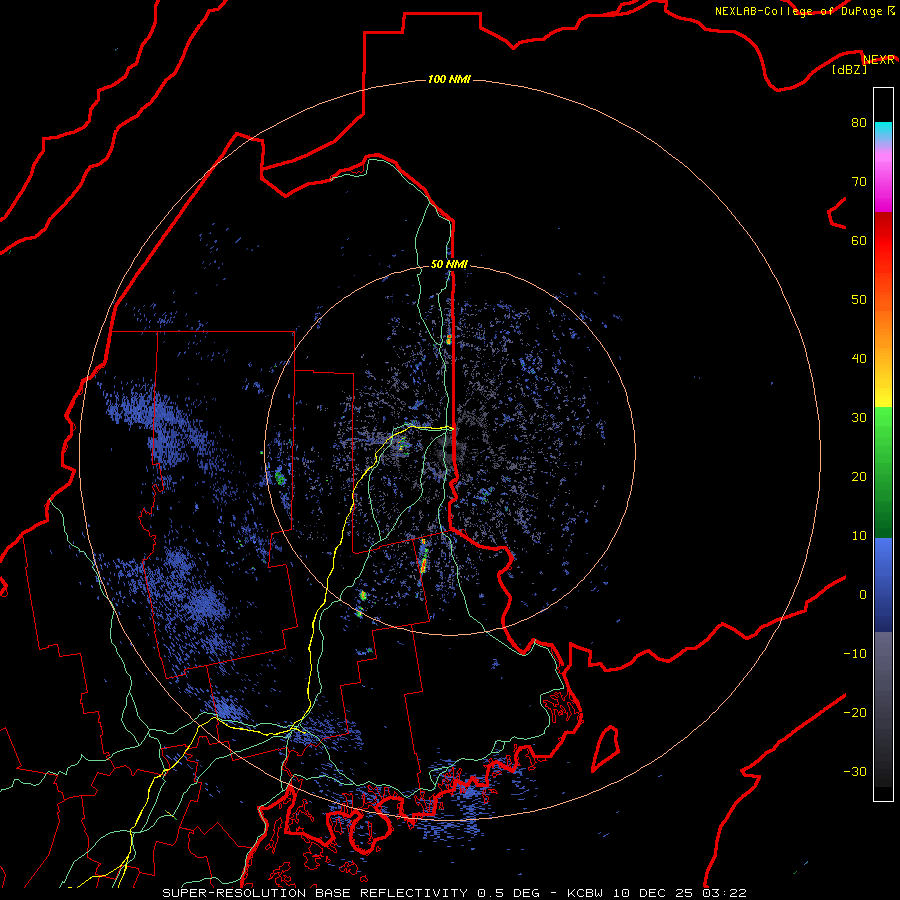The height and width of the screenshot is (900, 900).
Task: Click the "NEXLAB-College of DuPage" credit text
Action: pos(798,11)
